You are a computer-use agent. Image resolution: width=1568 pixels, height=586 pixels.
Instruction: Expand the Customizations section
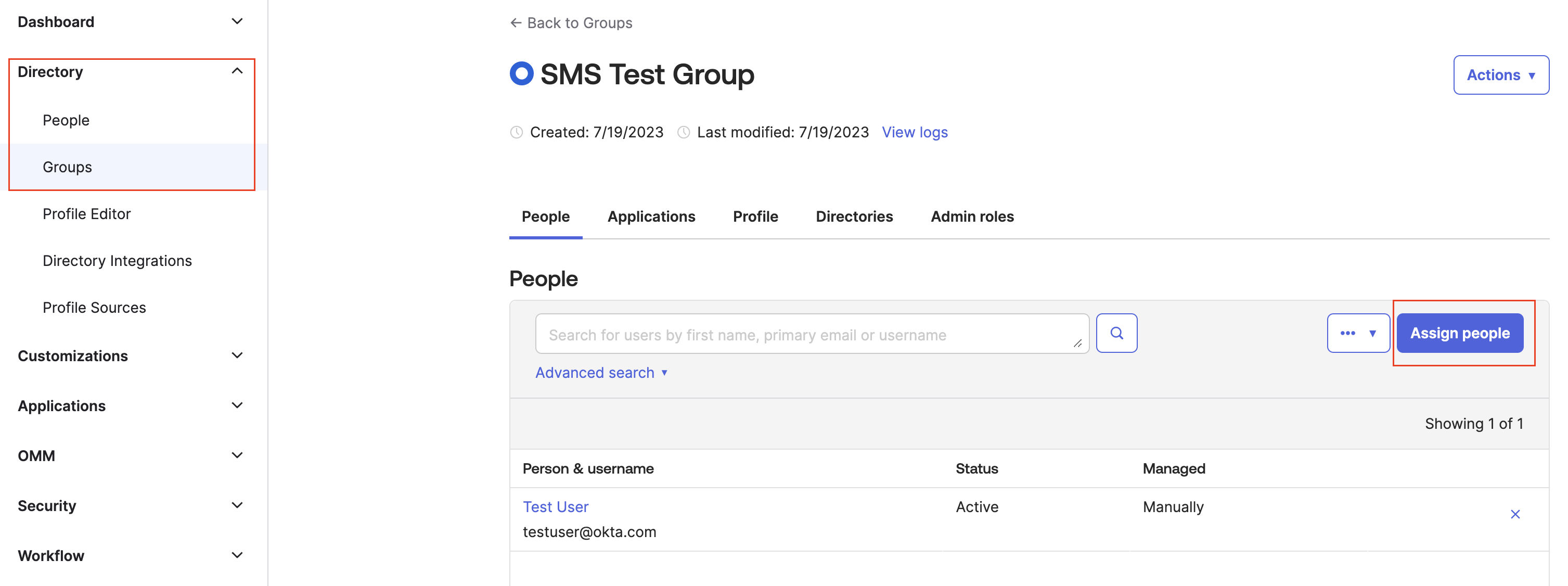(237, 355)
